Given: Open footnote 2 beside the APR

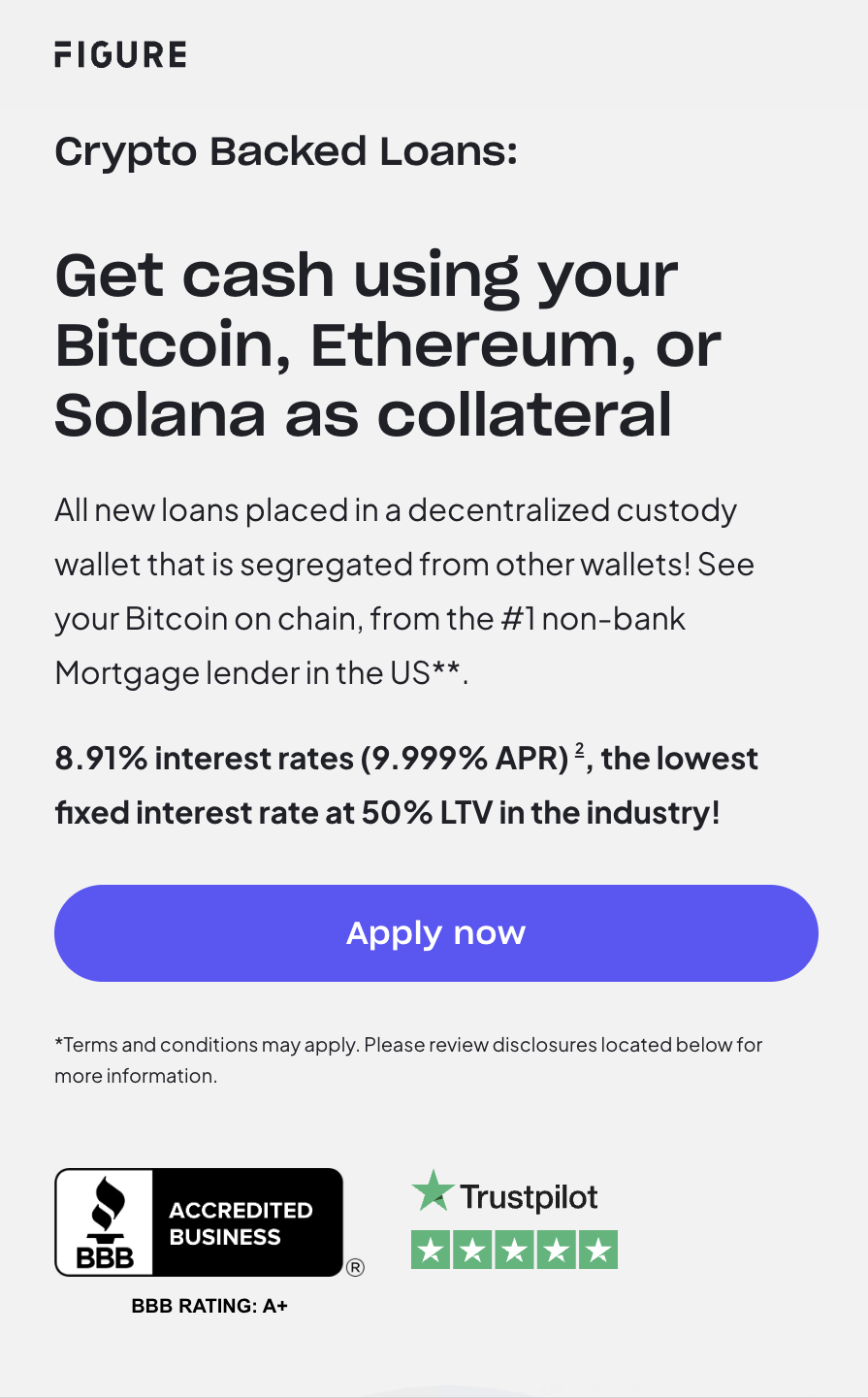Looking at the screenshot, I should (579, 750).
